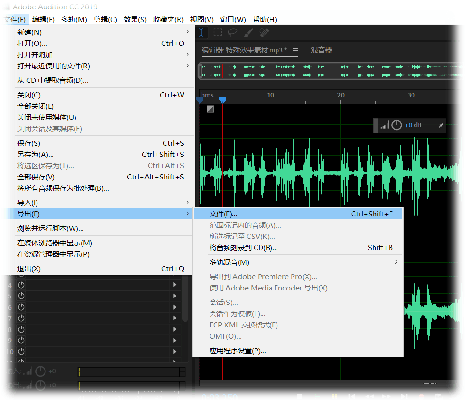This screenshot has width=465, height=401.
Task: Pin the floating volume HUD
Action: (x=441, y=125)
